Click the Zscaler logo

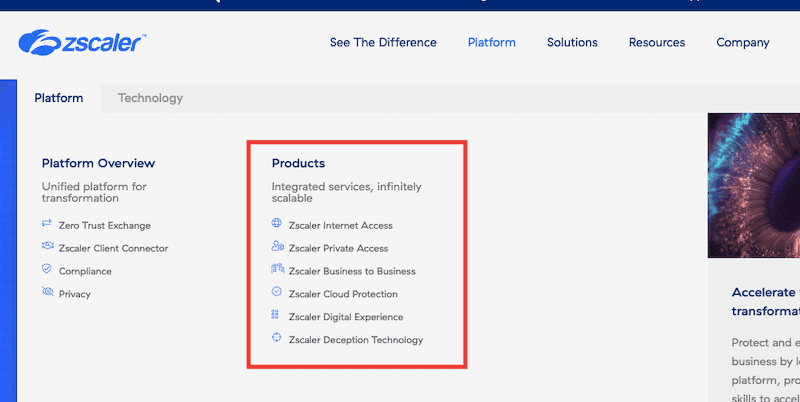coord(83,42)
